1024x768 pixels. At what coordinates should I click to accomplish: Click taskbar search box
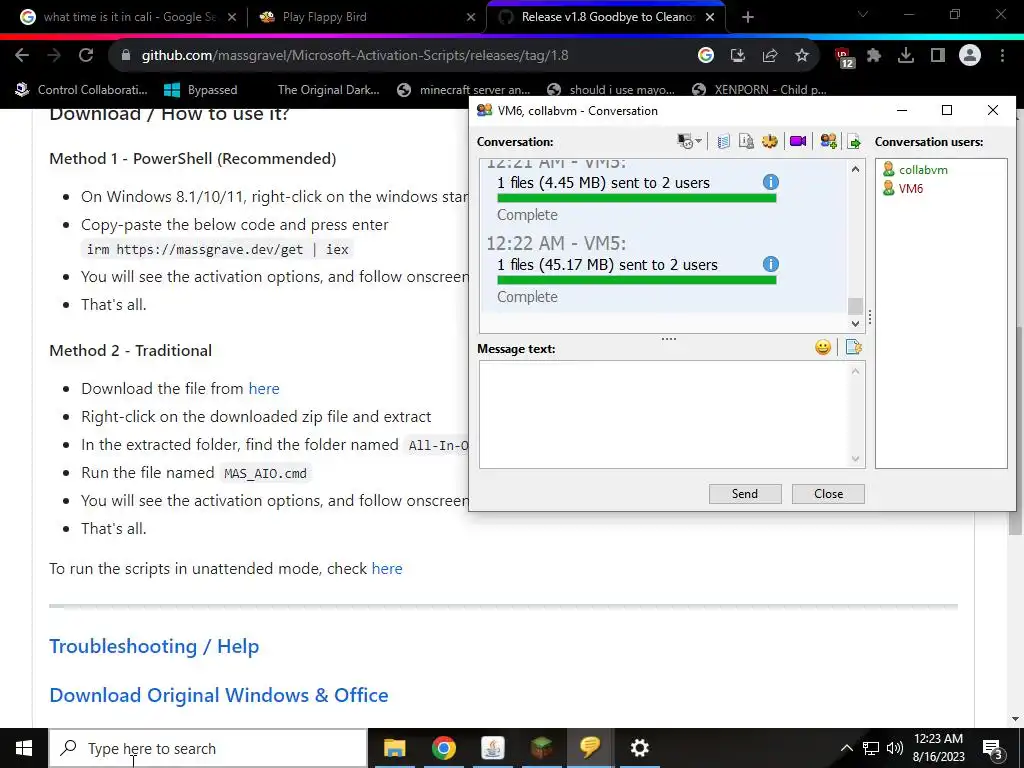(208, 748)
